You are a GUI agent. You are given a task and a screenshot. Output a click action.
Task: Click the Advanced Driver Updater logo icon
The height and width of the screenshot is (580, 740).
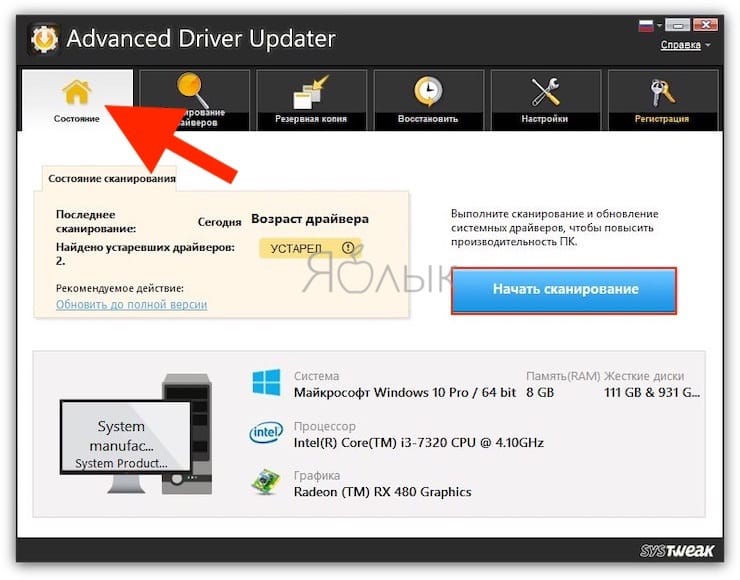[44, 39]
